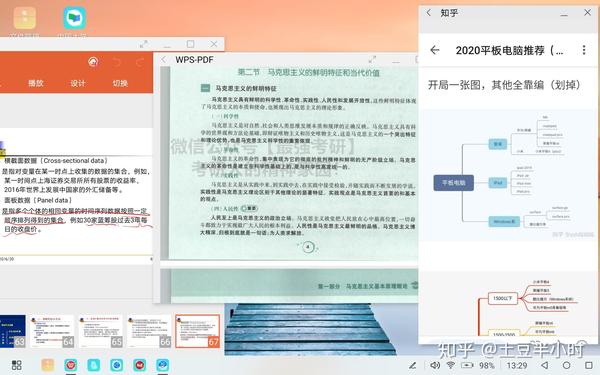Image resolution: width=600 pixels, height=375 pixels.
Task: Open Wi-Fi settings from system tray
Action: coord(451,365)
